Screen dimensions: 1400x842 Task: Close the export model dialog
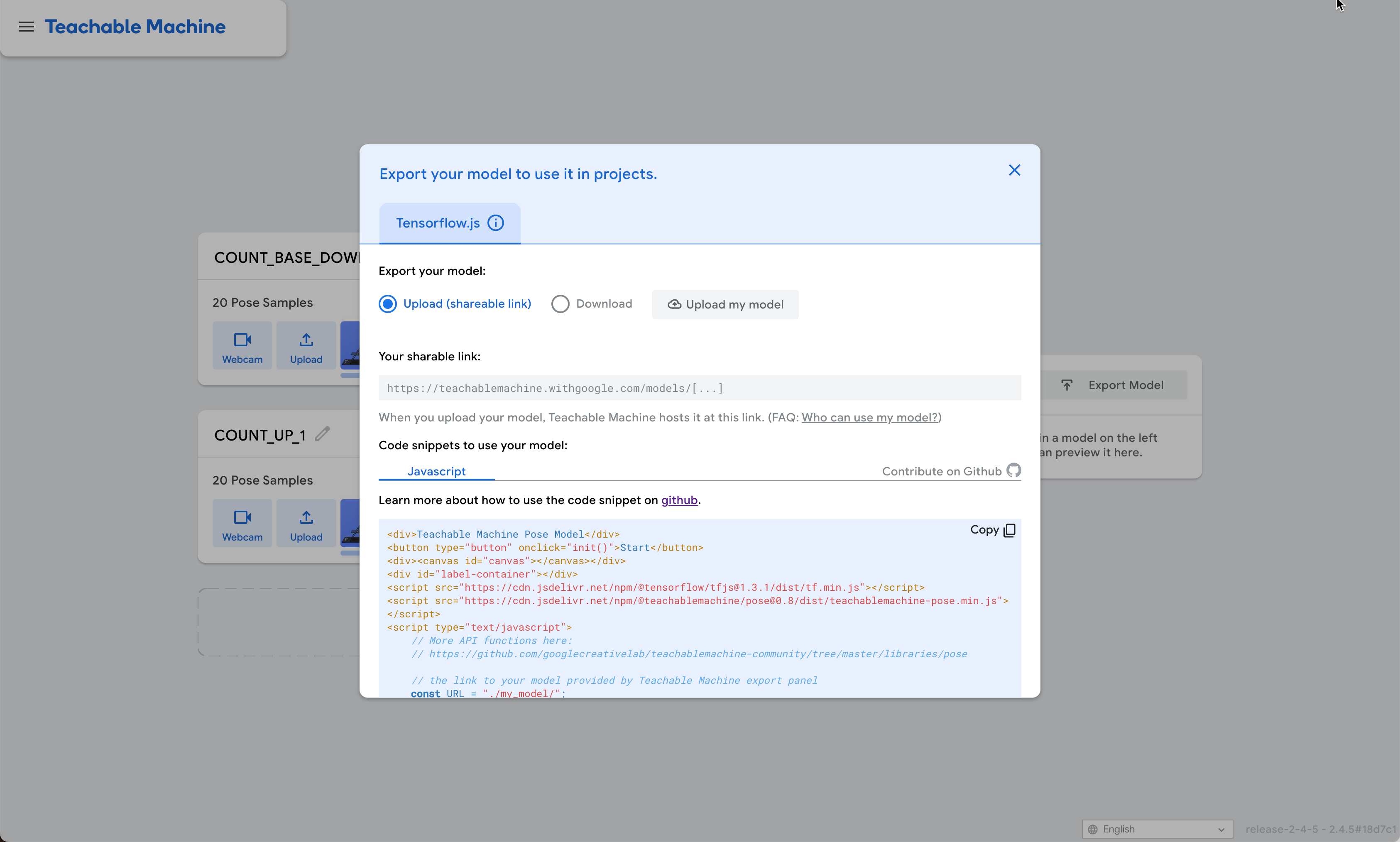click(x=1014, y=170)
